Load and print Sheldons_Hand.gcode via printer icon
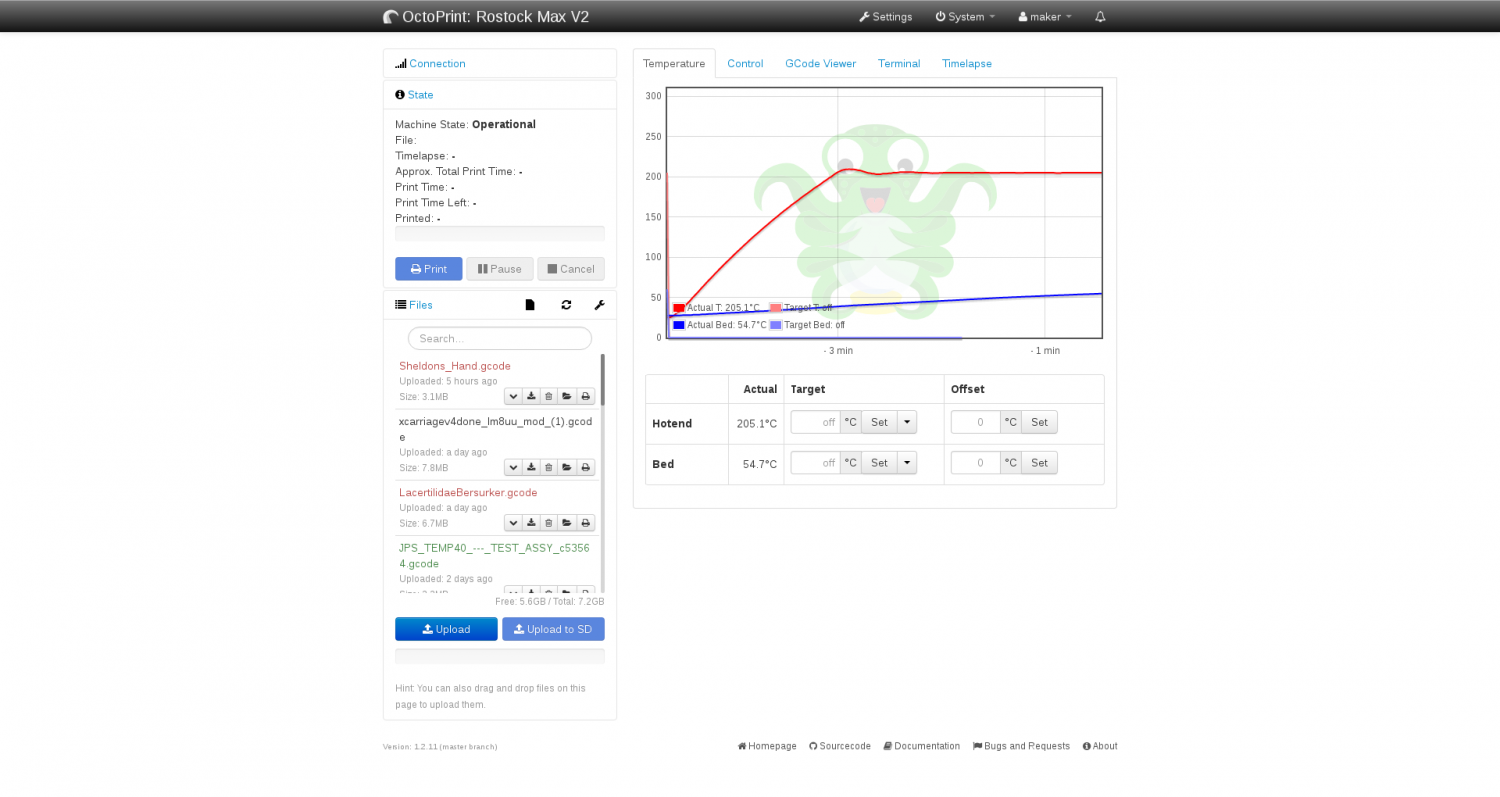Image resolution: width=1500 pixels, height=797 pixels. point(586,396)
